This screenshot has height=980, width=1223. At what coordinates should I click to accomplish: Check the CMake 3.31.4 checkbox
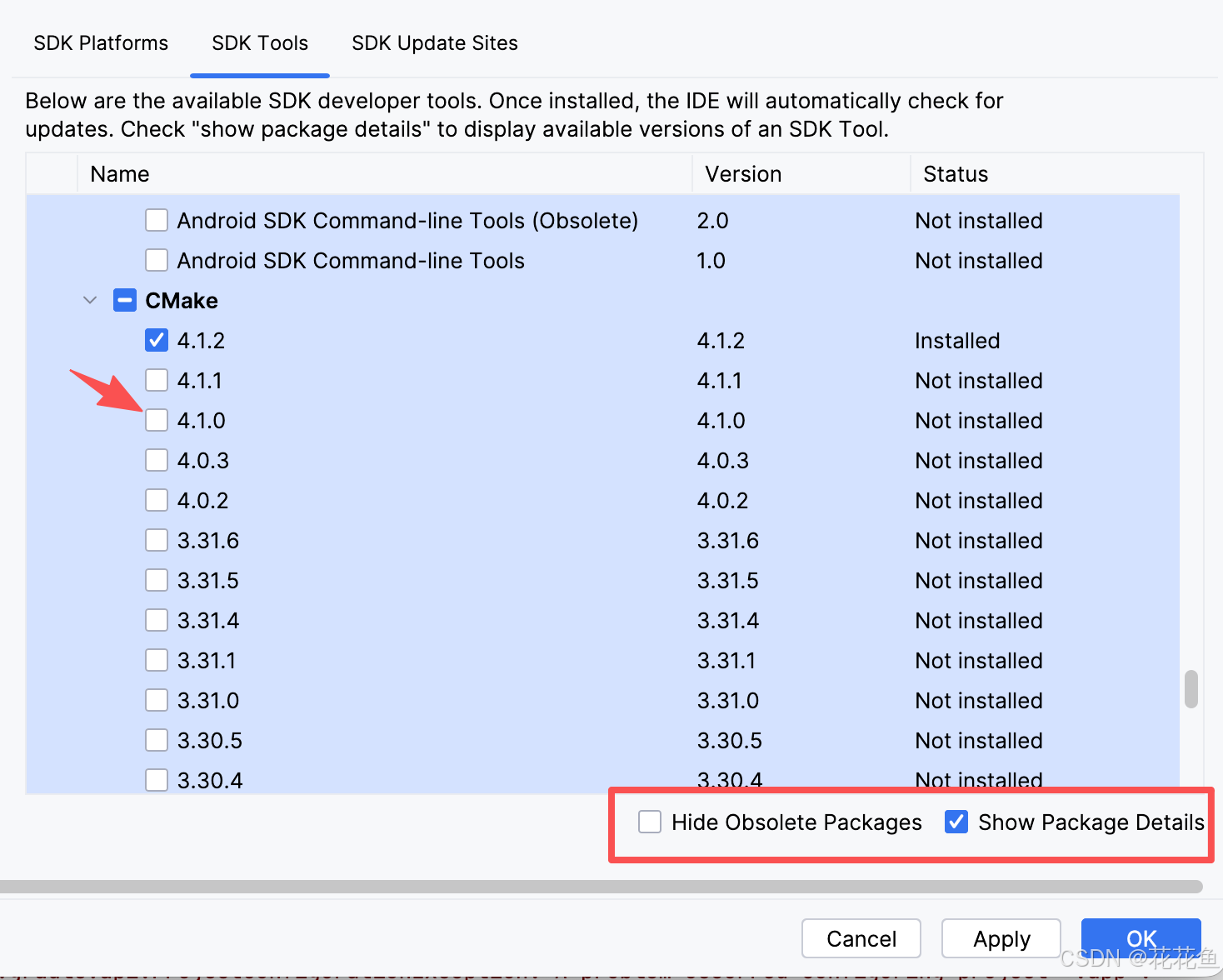(x=157, y=620)
